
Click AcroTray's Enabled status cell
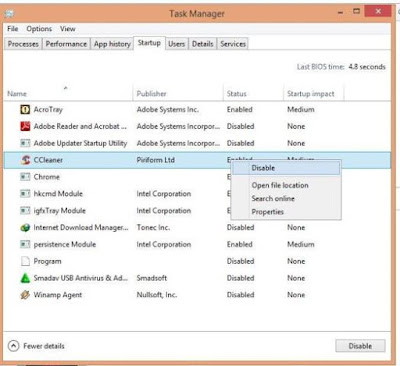tap(240, 110)
